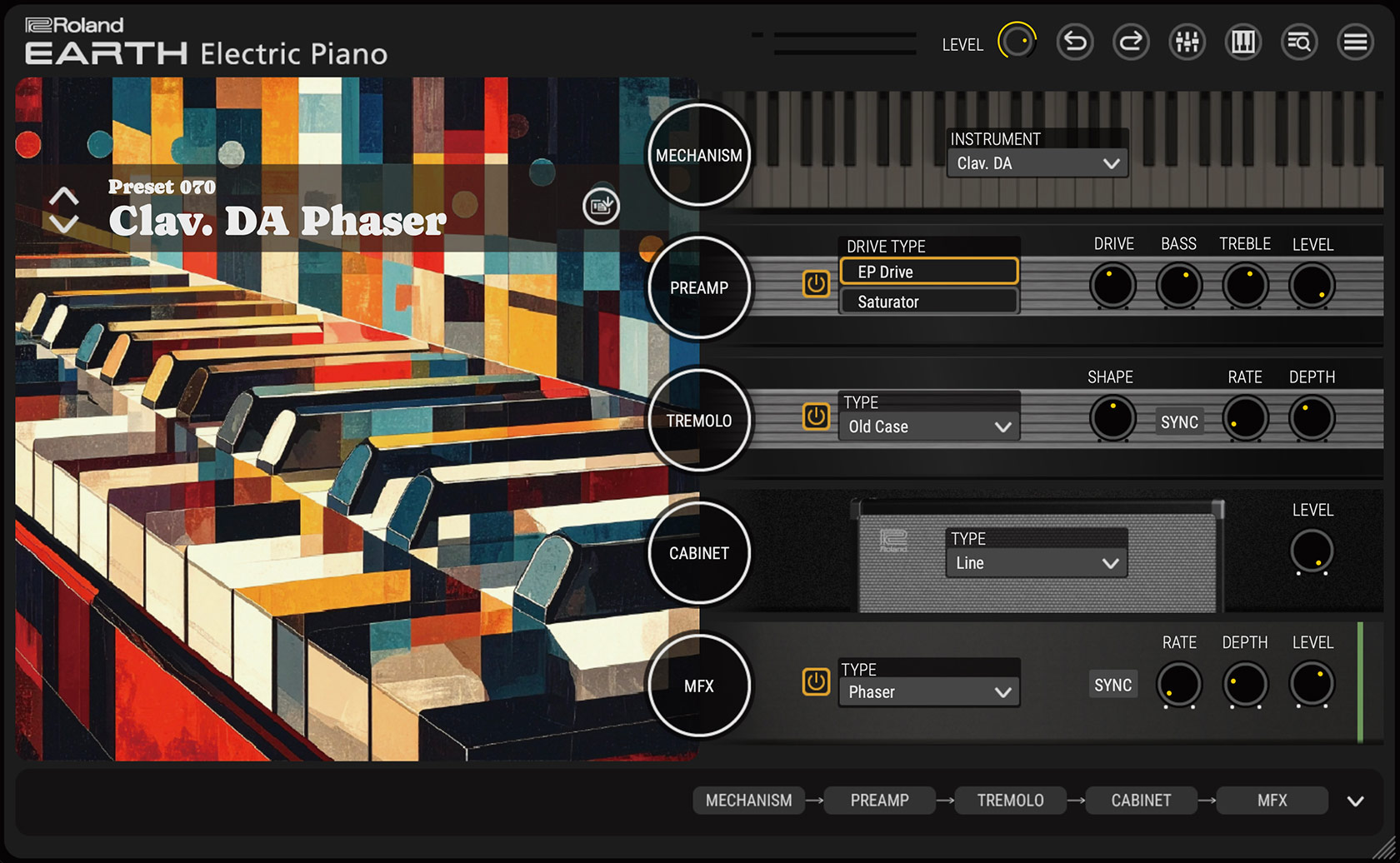
Task: Open the hamburger main menu
Action: click(x=1355, y=42)
